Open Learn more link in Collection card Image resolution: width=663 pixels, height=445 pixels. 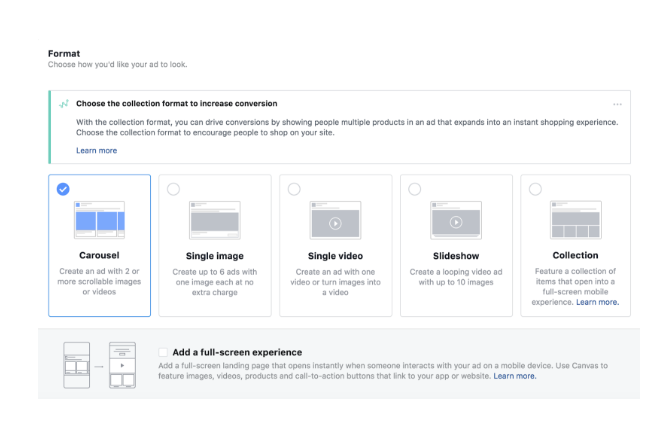[x=597, y=302]
